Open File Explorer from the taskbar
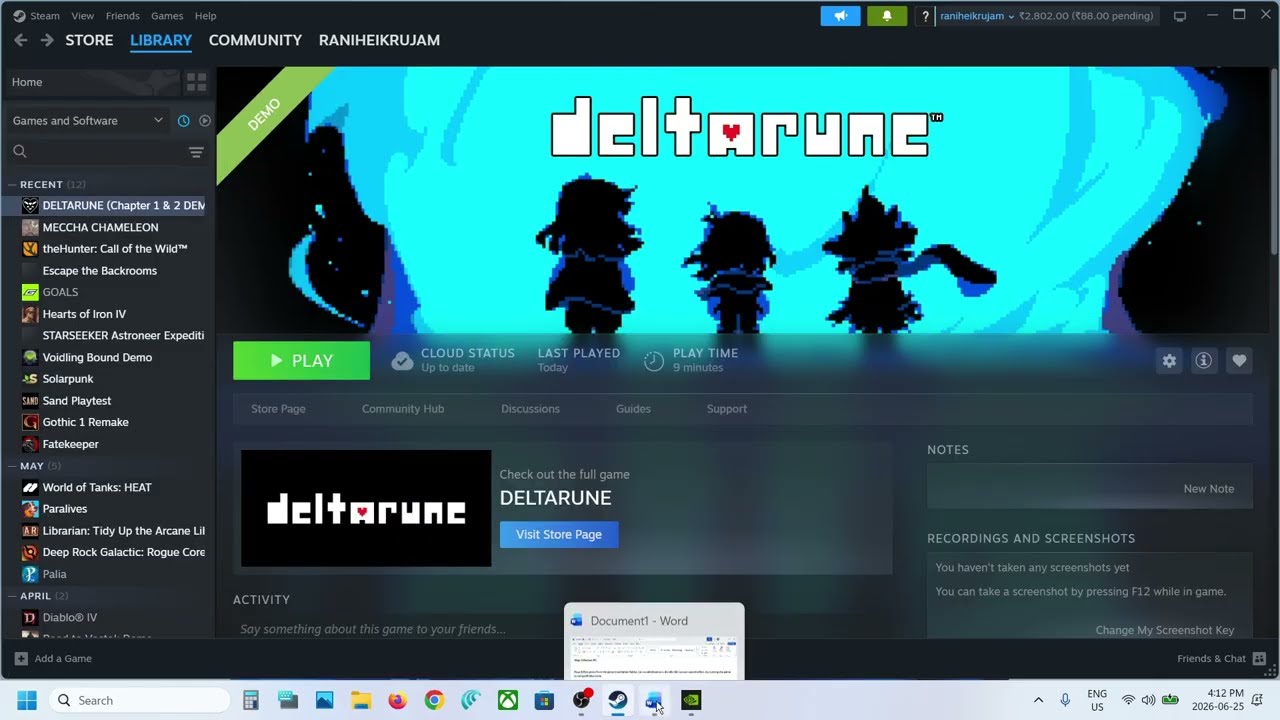Viewport: 1280px width, 720px height. click(x=361, y=700)
